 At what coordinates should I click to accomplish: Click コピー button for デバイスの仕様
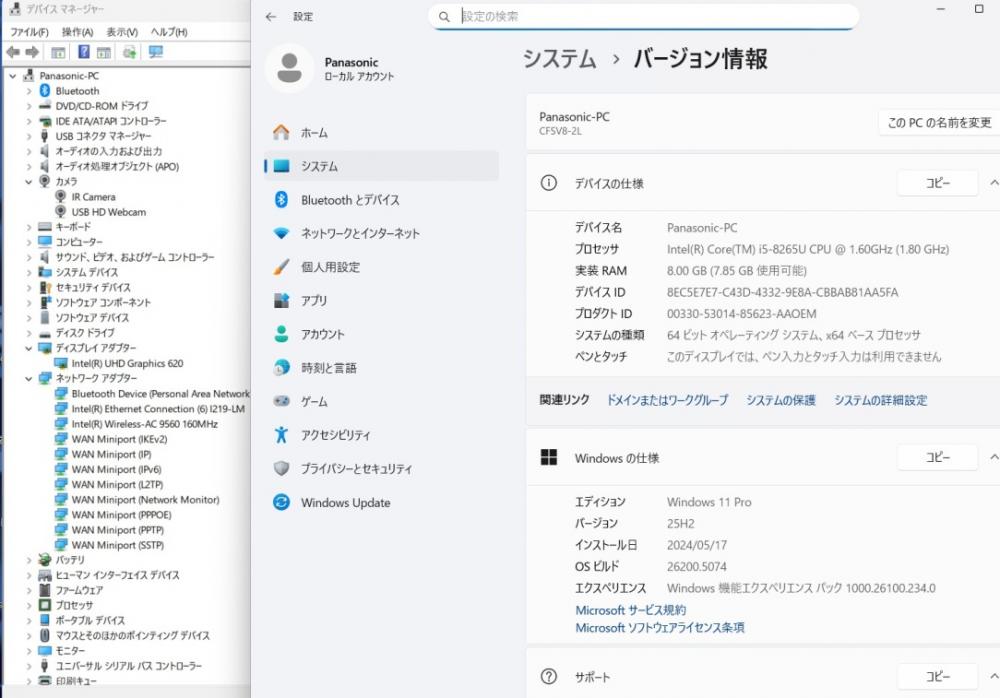[938, 183]
